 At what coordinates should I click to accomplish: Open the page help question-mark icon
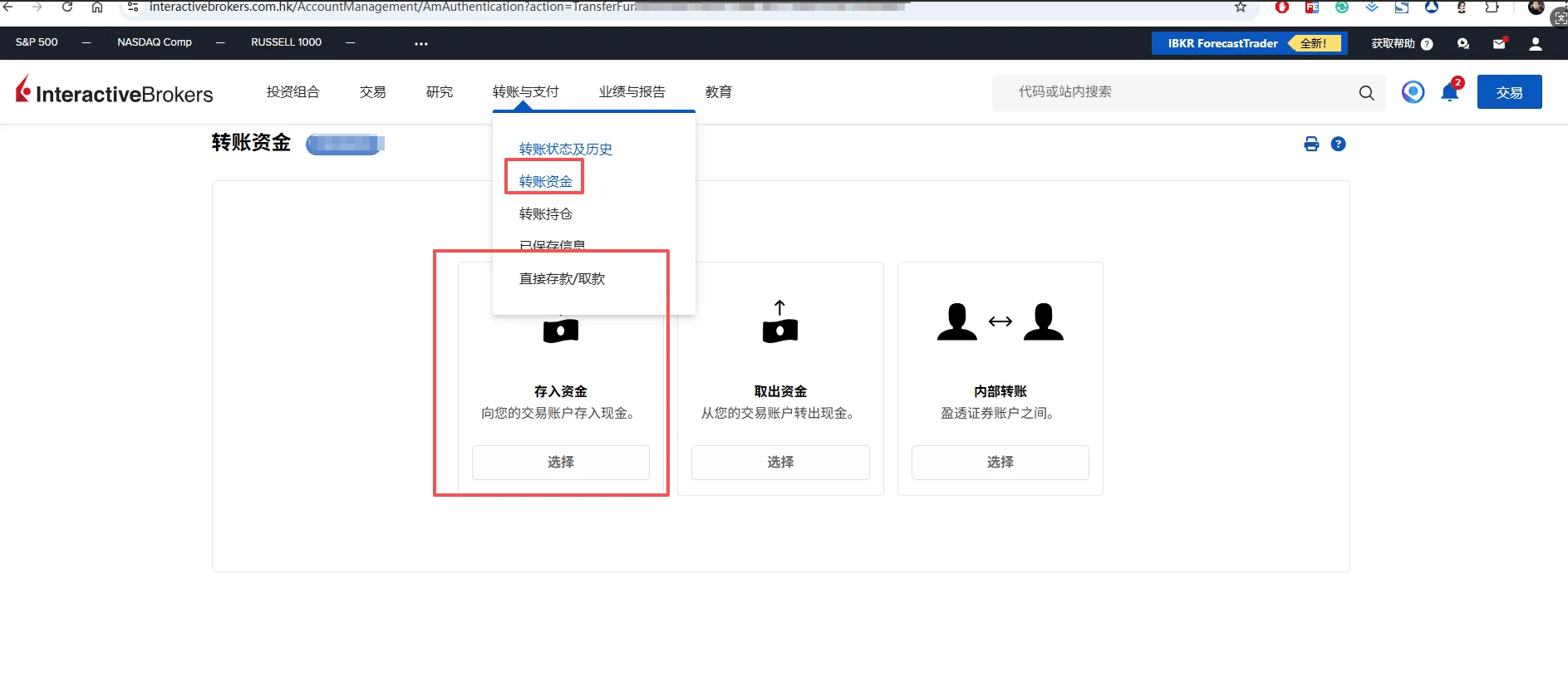point(1338,144)
